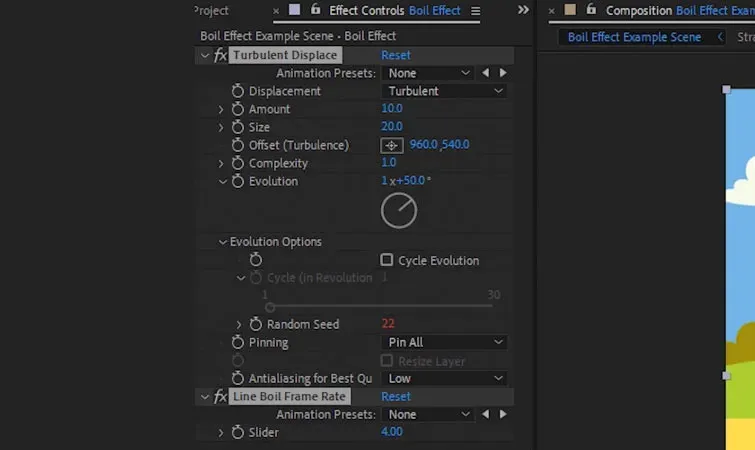The height and width of the screenshot is (450, 755).
Task: Toggle Cycle Evolution stopwatch icon
Action: (x=256, y=260)
